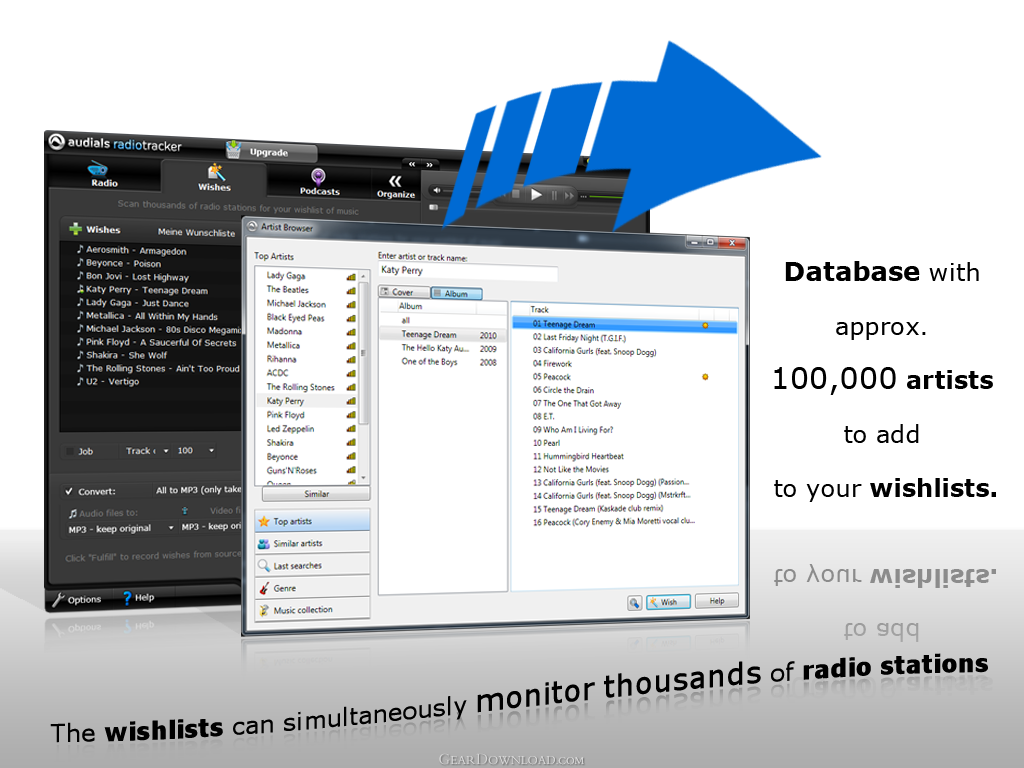1024x768 pixels.
Task: Open the 100 count dropdown
Action: [195, 451]
